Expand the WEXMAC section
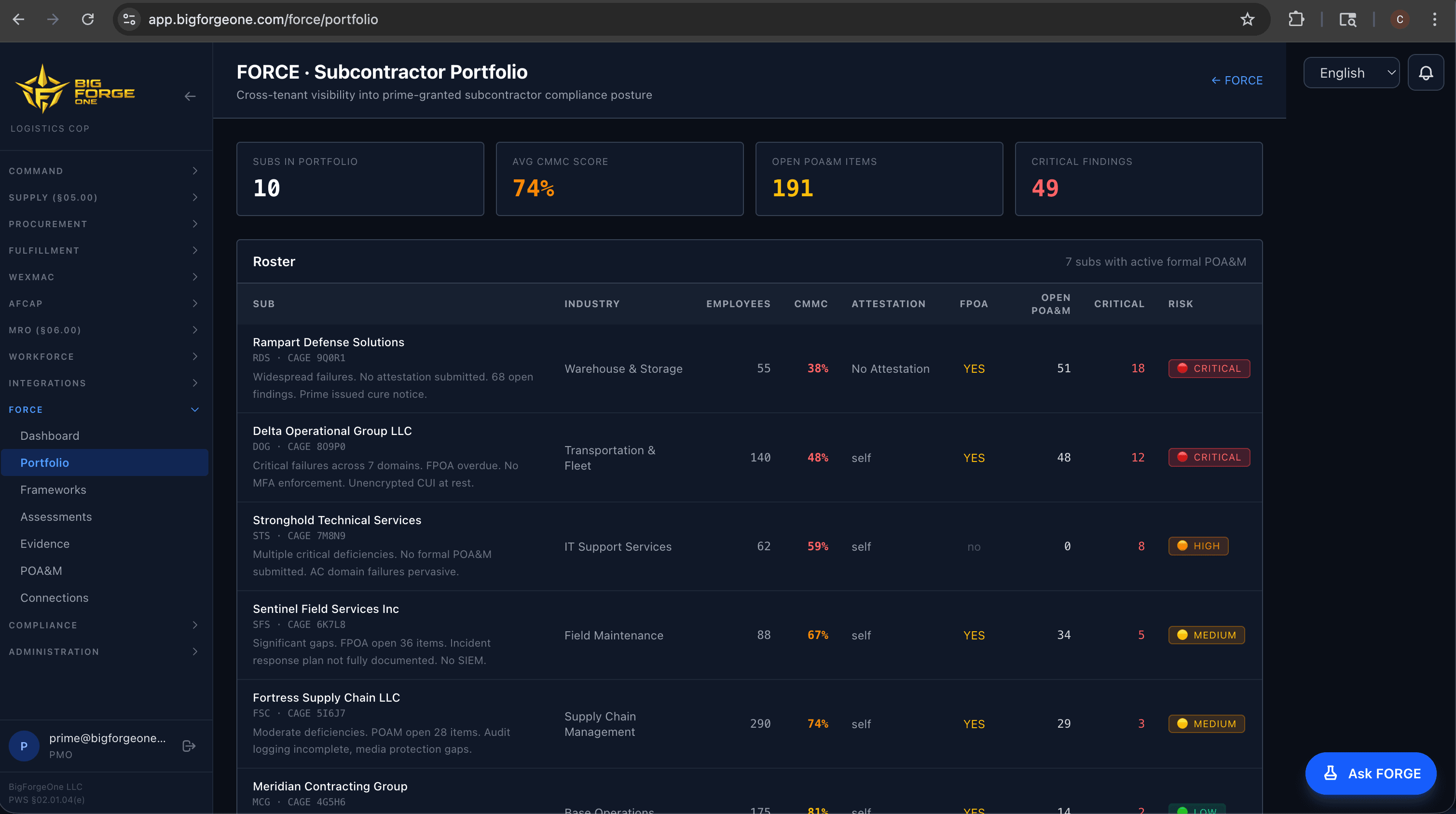Screen dimensions: 1456x814 [105, 277]
